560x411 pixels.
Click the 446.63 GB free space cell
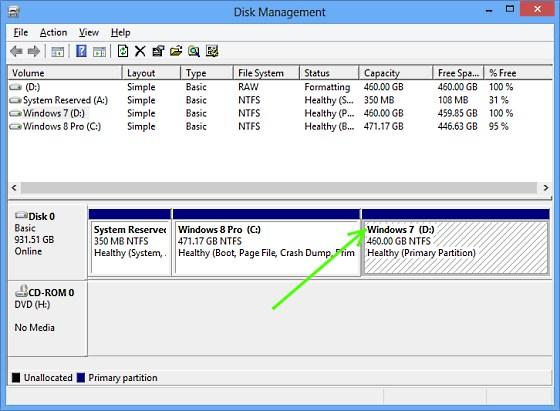coord(458,126)
